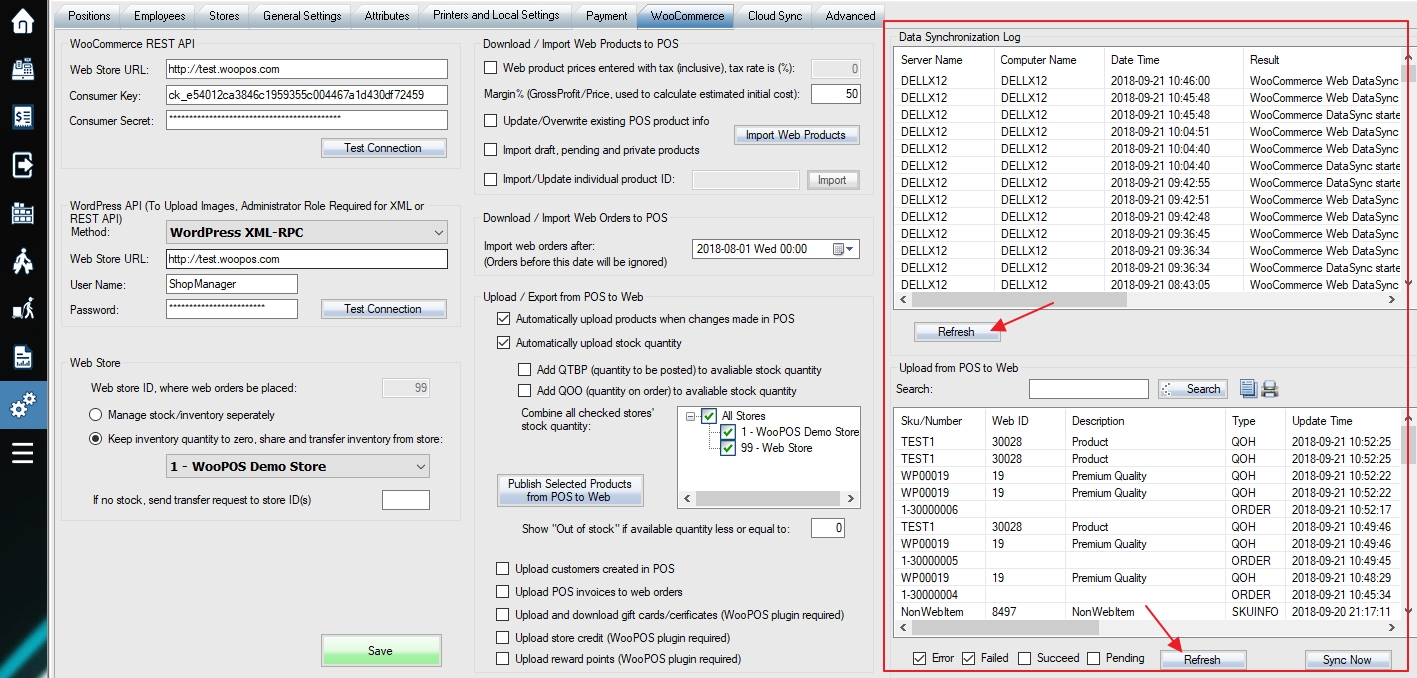Open the store building sidebar icon

click(x=23, y=213)
